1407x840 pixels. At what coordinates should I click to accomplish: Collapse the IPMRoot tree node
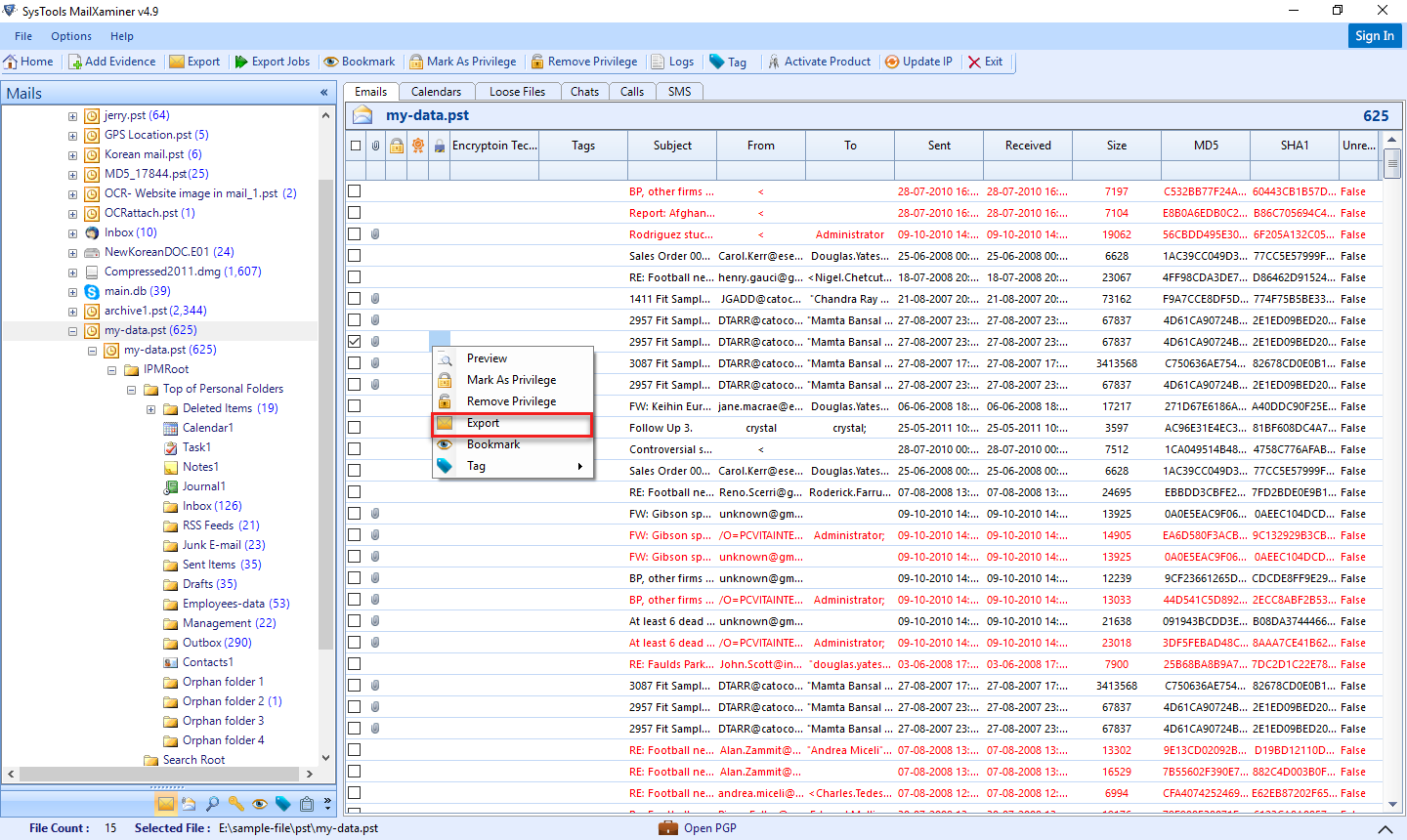(x=111, y=370)
